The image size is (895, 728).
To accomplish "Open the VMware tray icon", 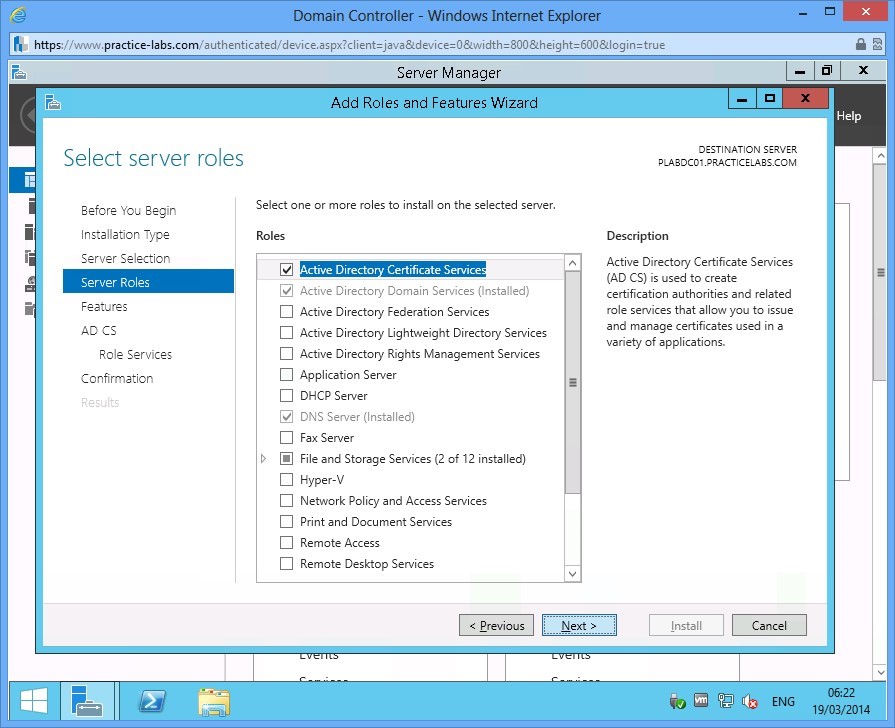I will click(x=701, y=700).
